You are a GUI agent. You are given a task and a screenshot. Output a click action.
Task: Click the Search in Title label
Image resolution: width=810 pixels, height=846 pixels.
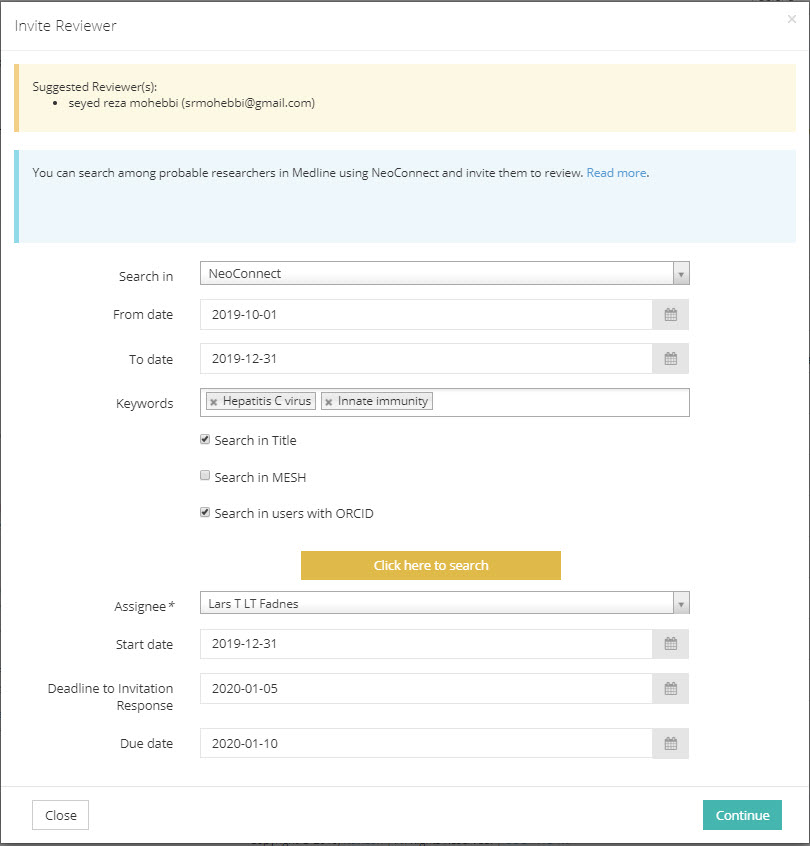click(255, 440)
